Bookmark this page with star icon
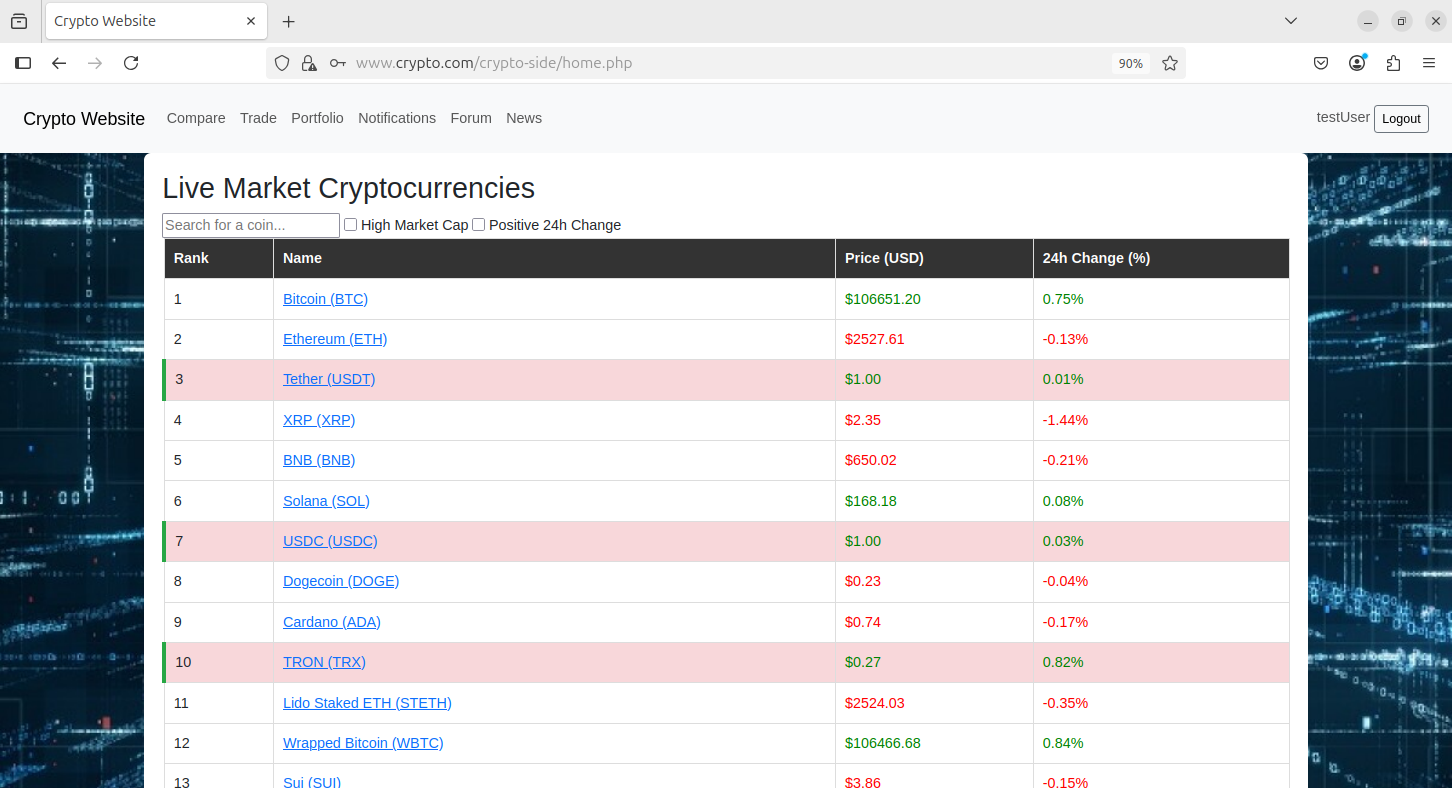Image resolution: width=1452 pixels, height=788 pixels. click(x=1170, y=63)
